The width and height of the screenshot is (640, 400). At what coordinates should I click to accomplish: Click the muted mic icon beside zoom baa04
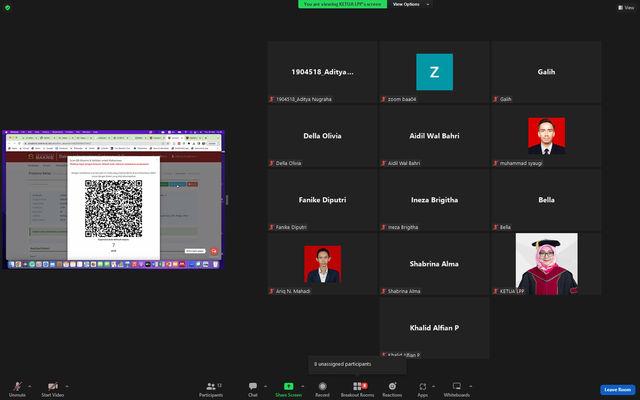coord(383,99)
